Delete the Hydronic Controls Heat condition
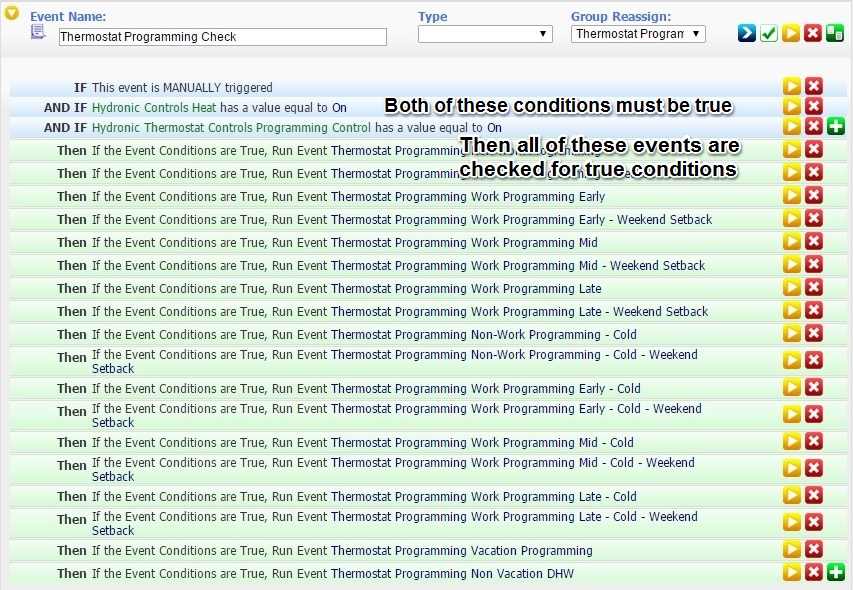This screenshot has height=590, width=853. 814,106
